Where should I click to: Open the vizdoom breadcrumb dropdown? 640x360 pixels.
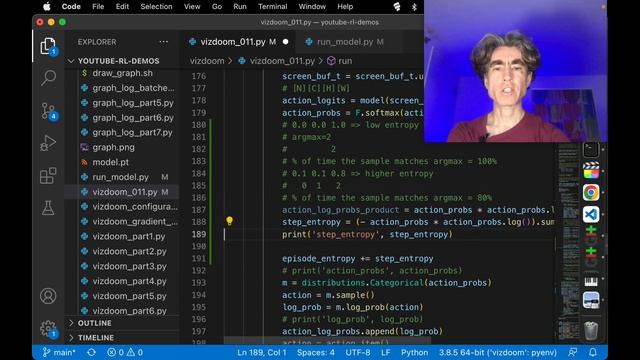coord(207,61)
